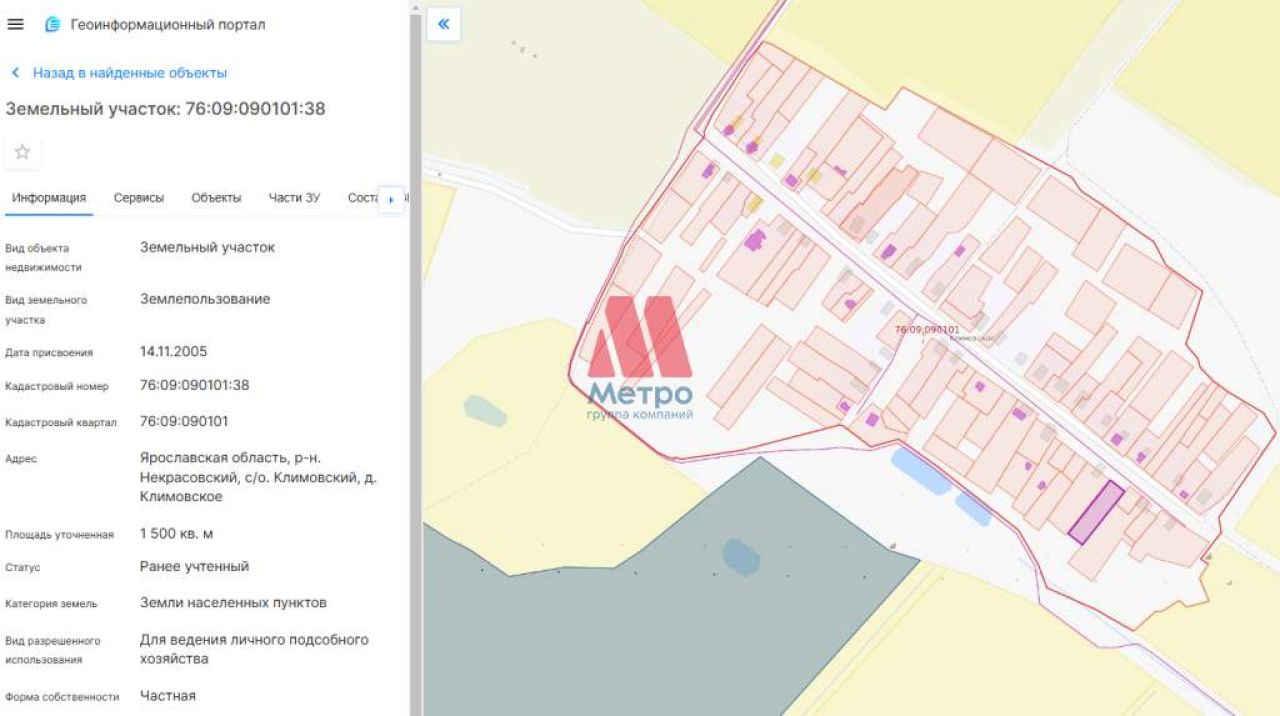Click the back chevron beside Назад
The width and height of the screenshot is (1280, 716).
(15, 73)
